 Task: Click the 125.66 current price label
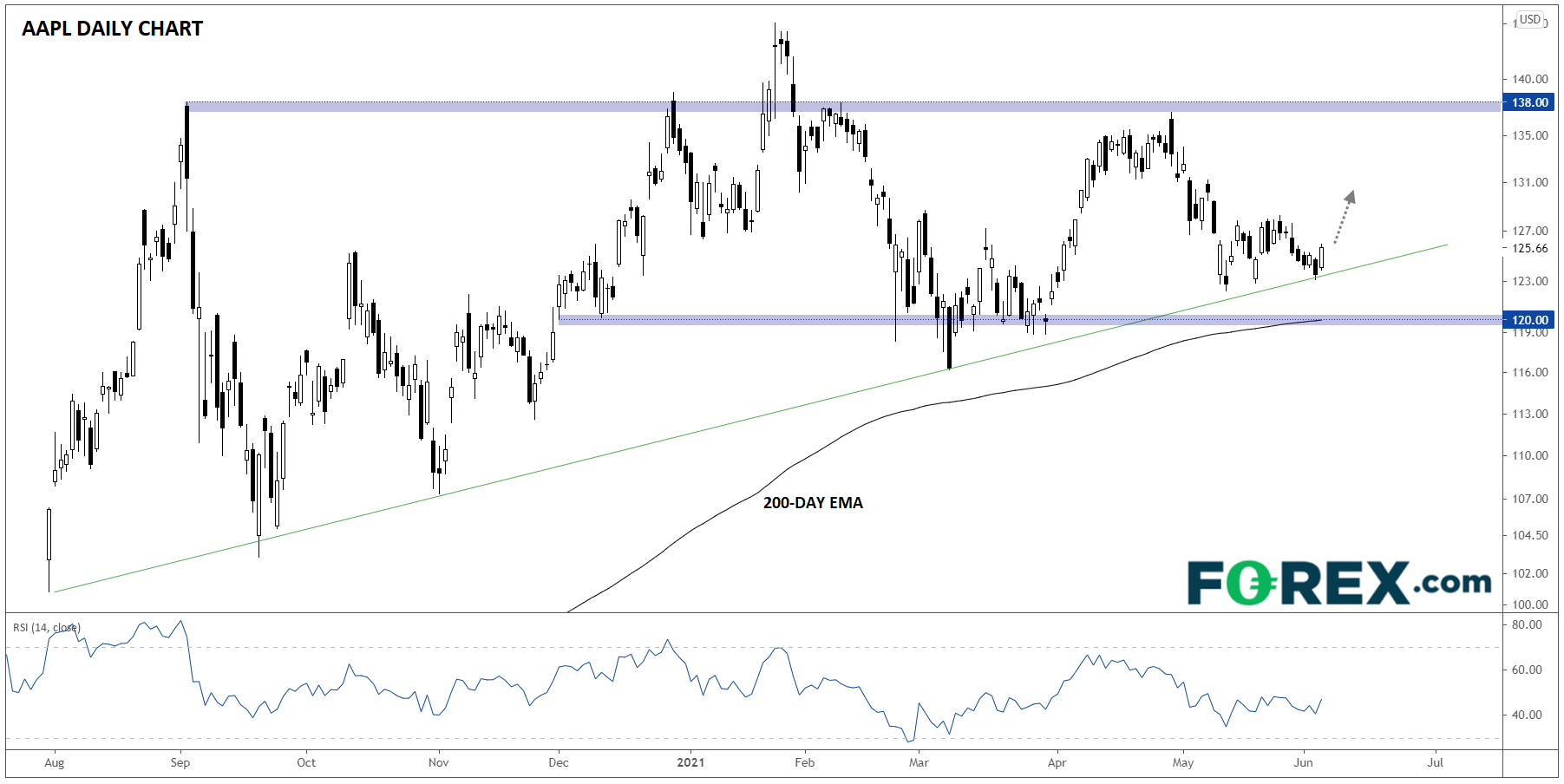click(1529, 248)
